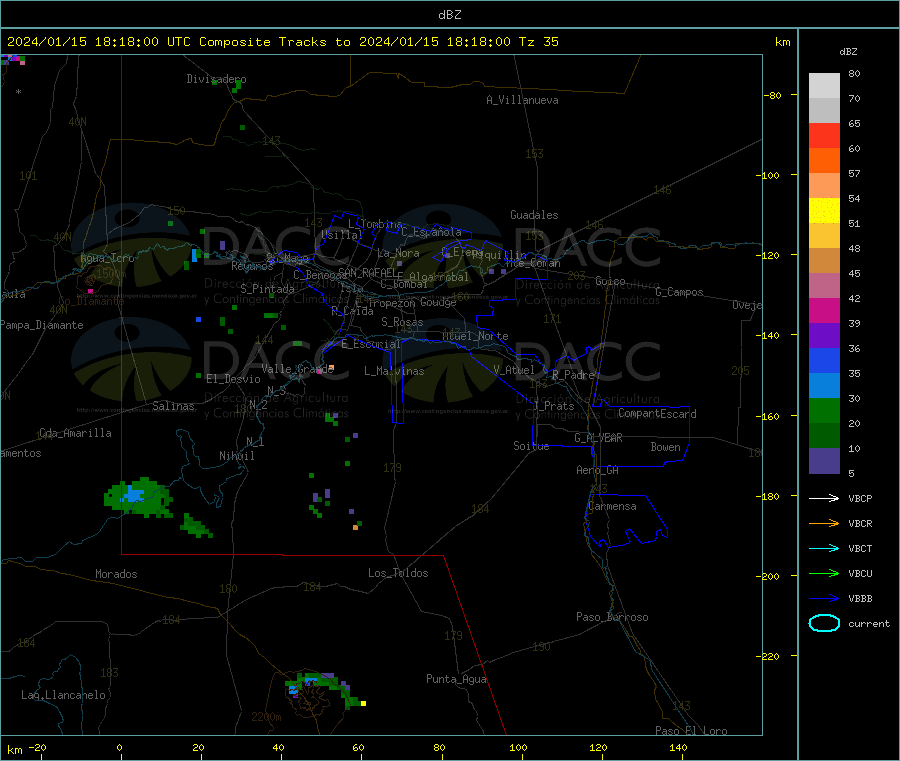Click the G_Campos map label

(679, 292)
